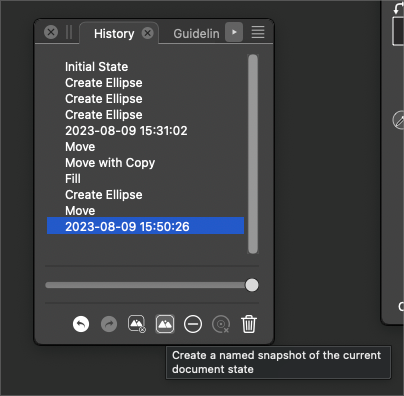Switch to the Guidelines tab
The image size is (404, 396).
click(x=196, y=34)
